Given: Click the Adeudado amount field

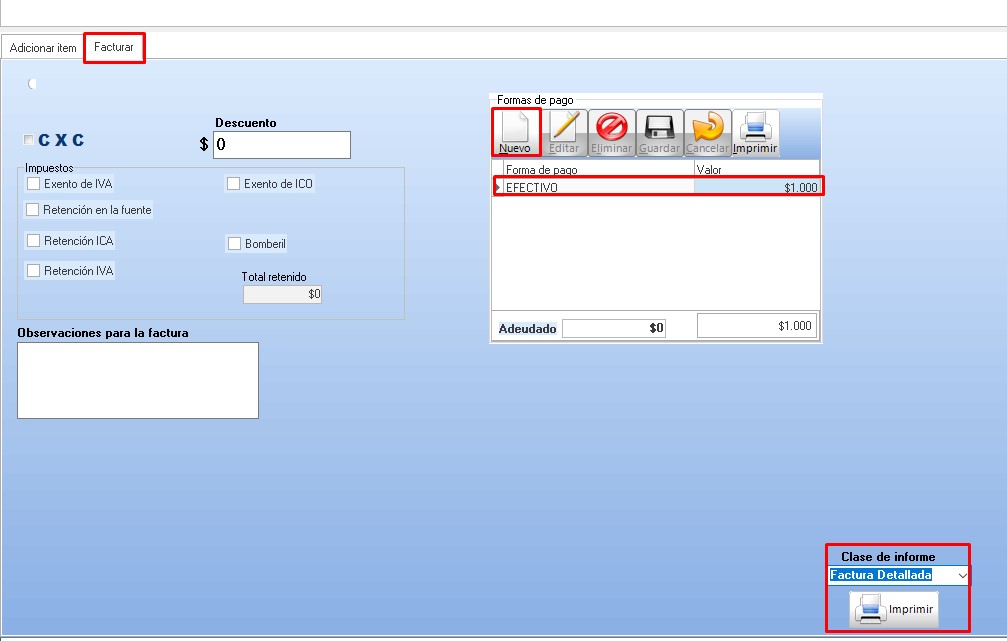Looking at the screenshot, I should [x=614, y=328].
